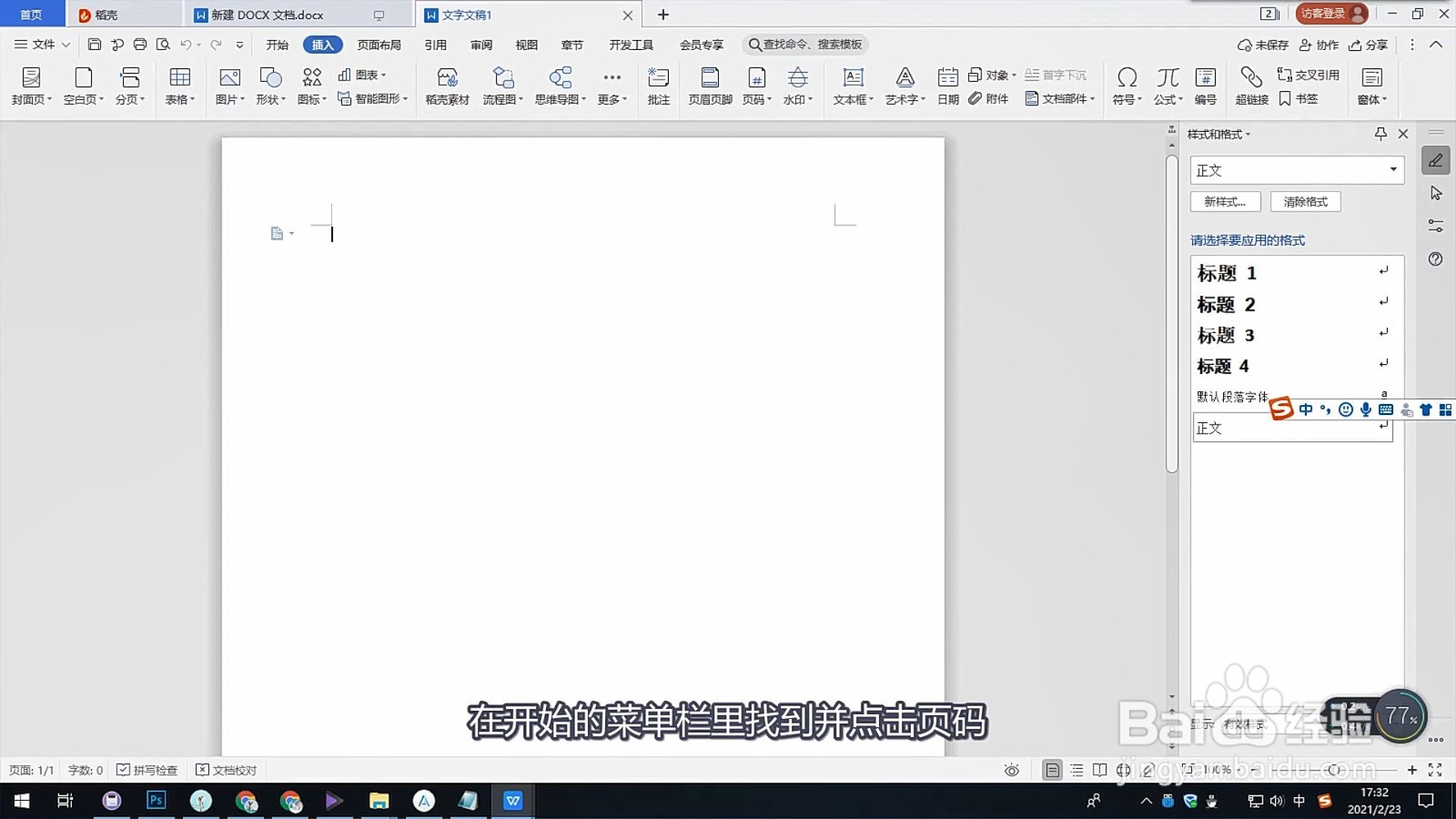1456x819 pixels.
Task: Insert a hyperlink via the 超链接 icon
Action: pyautogui.click(x=1251, y=86)
